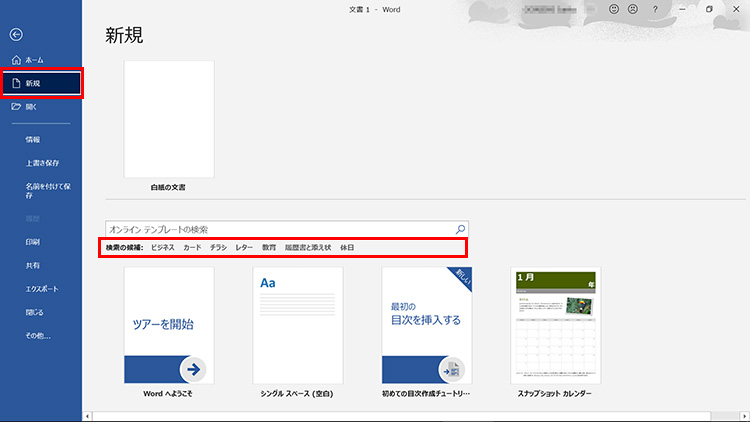Choose 名前を付けて保存
The height and width of the screenshot is (422, 750).
tap(48, 190)
